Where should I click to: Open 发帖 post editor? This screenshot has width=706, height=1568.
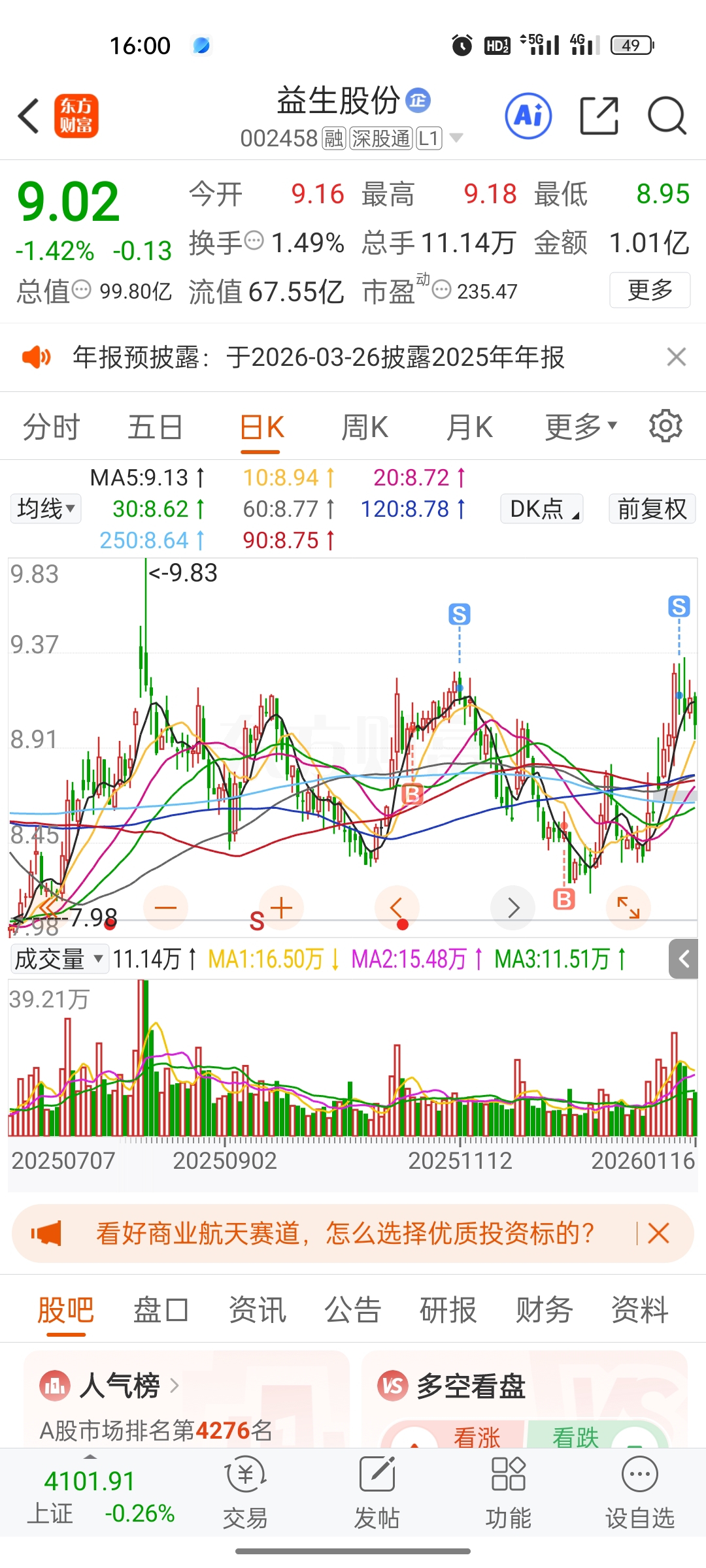click(377, 1494)
